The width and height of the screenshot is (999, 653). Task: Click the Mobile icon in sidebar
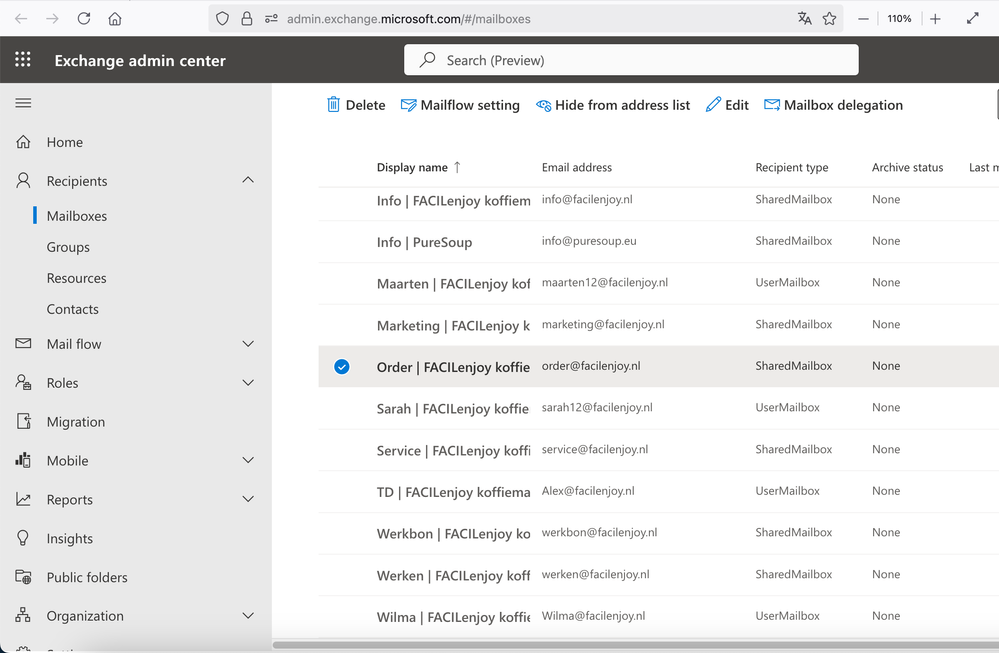pos(24,460)
